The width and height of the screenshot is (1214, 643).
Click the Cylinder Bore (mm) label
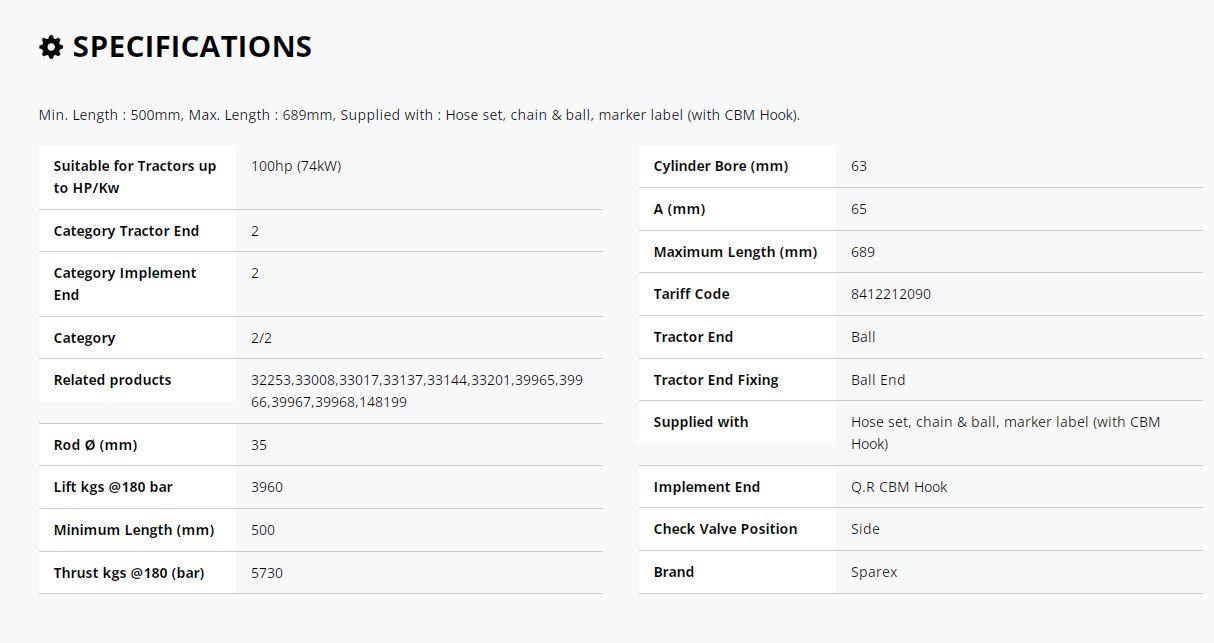(x=720, y=166)
